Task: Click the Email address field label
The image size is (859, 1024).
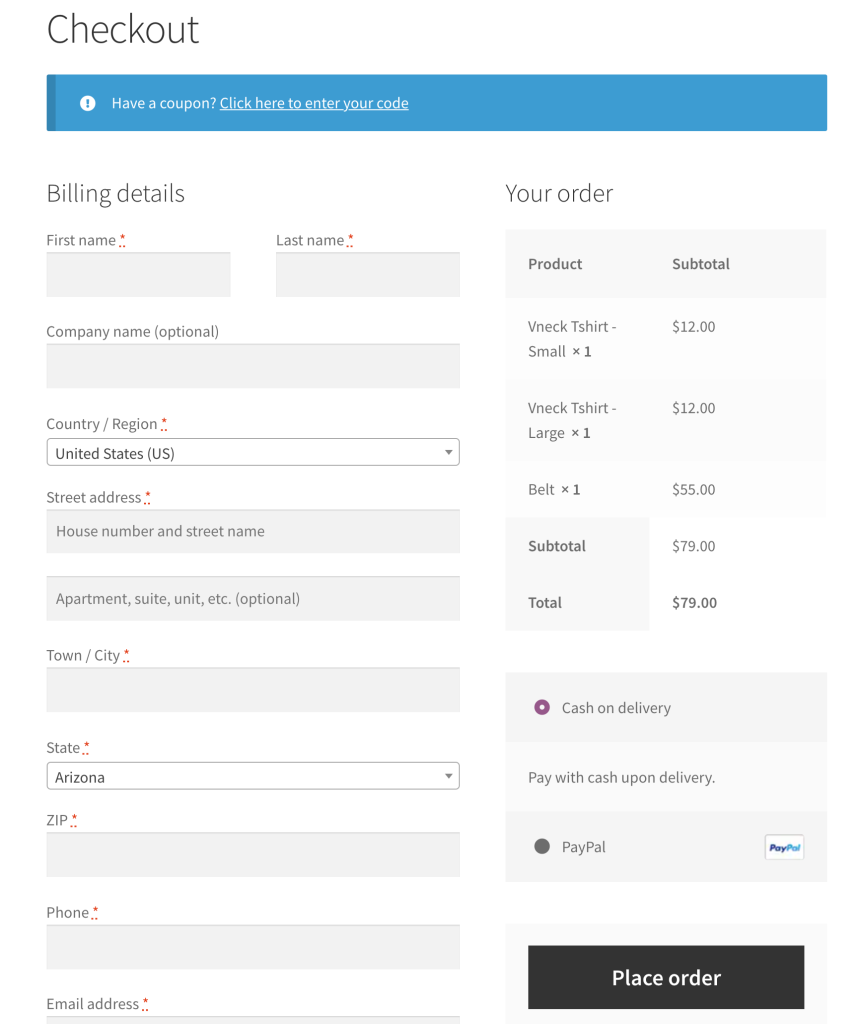Action: tap(93, 1004)
